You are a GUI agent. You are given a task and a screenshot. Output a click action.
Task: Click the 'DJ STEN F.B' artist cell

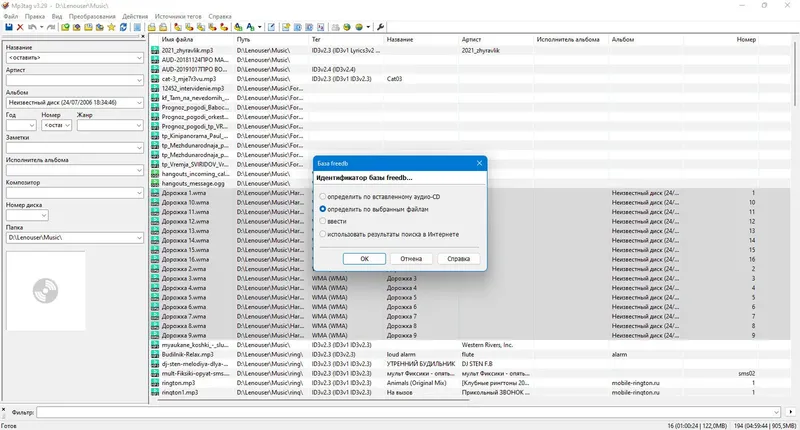click(477, 364)
